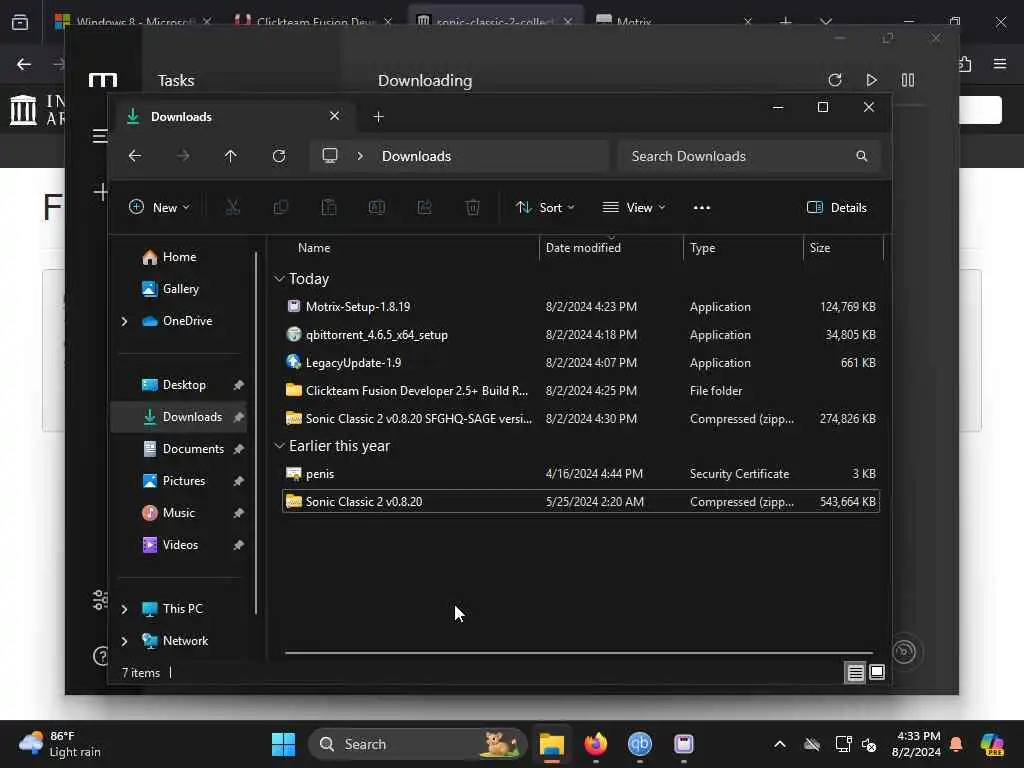Image resolution: width=1024 pixels, height=768 pixels.
Task: Open the weather widget showing 86°F
Action: pos(60,744)
